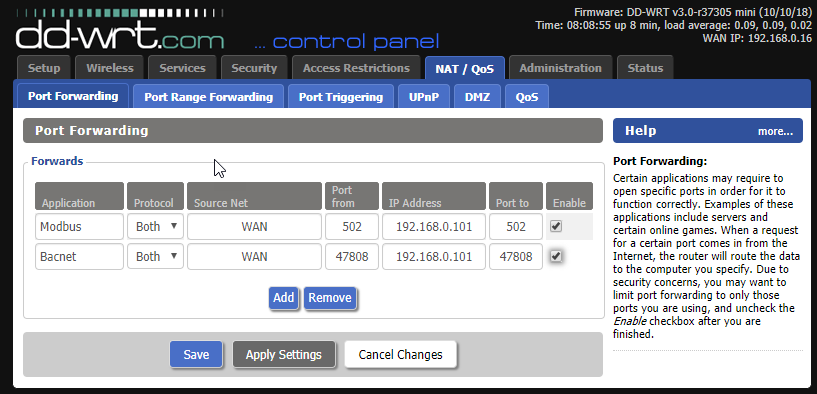The height and width of the screenshot is (394, 817).
Task: Open the Administration tab
Action: (561, 68)
